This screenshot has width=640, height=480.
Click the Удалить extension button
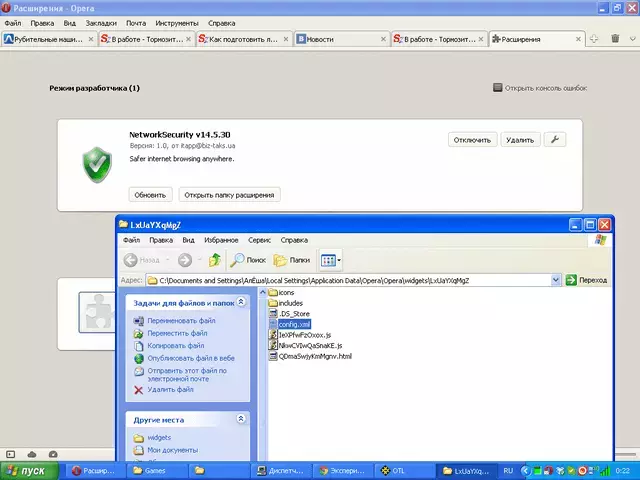point(520,140)
